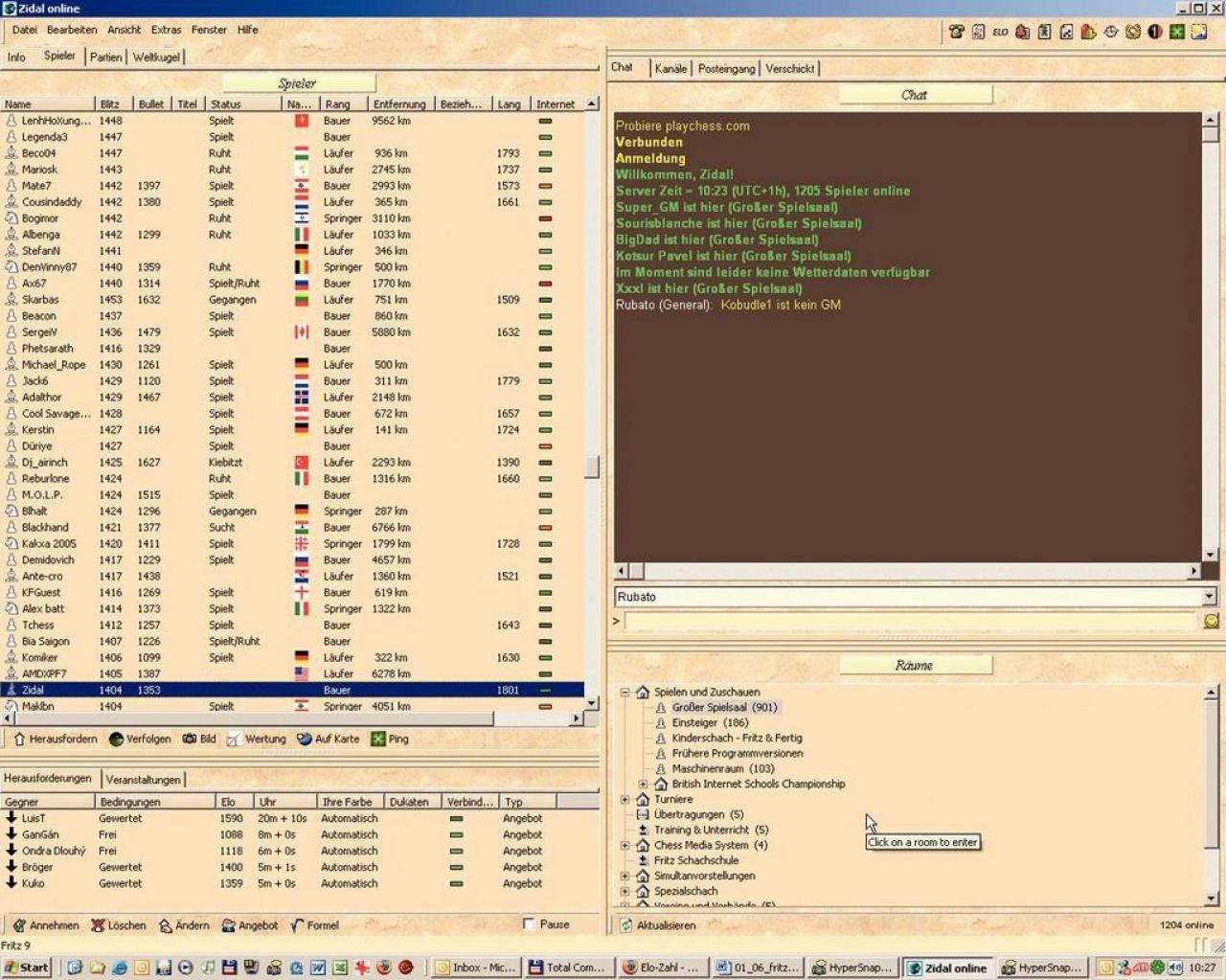Select player Demidovich in the list
This screenshot has width=1226, height=980.
point(292,560)
